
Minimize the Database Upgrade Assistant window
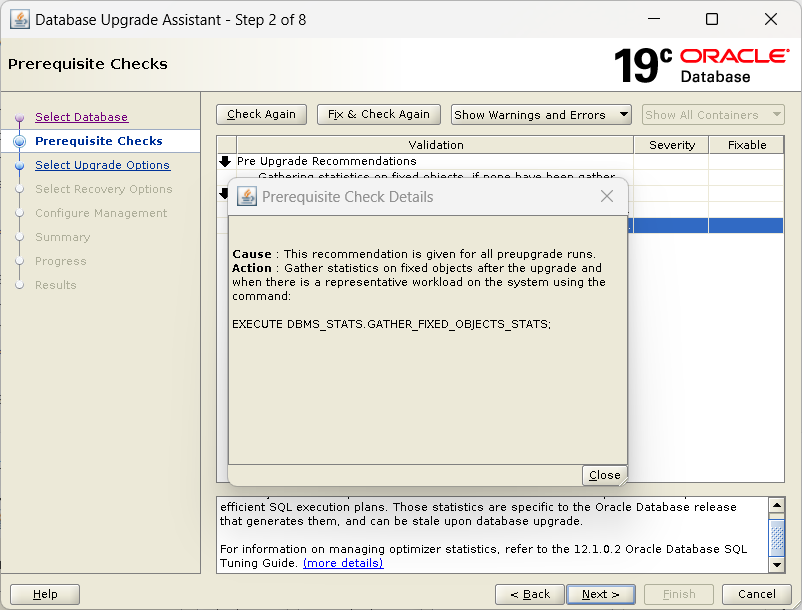pyautogui.click(x=654, y=19)
